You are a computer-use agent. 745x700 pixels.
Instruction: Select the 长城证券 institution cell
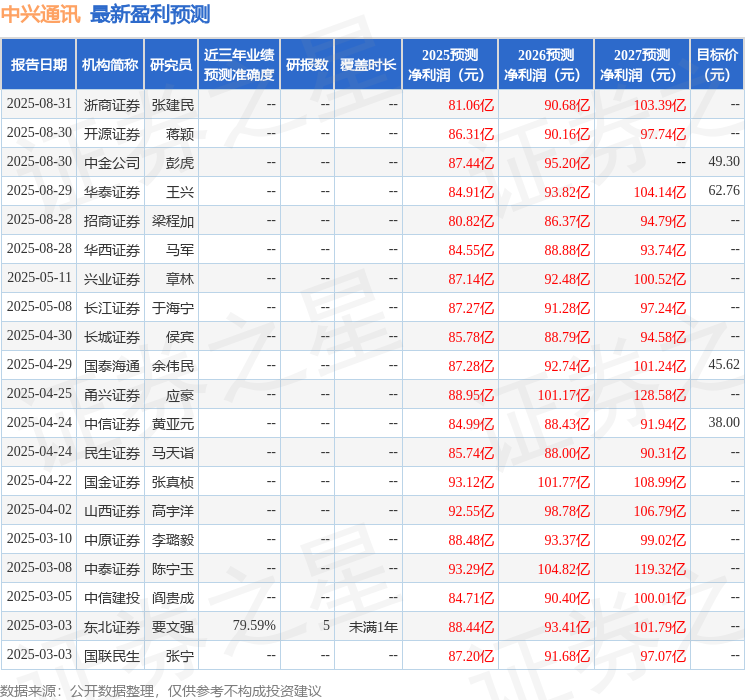coord(112,337)
